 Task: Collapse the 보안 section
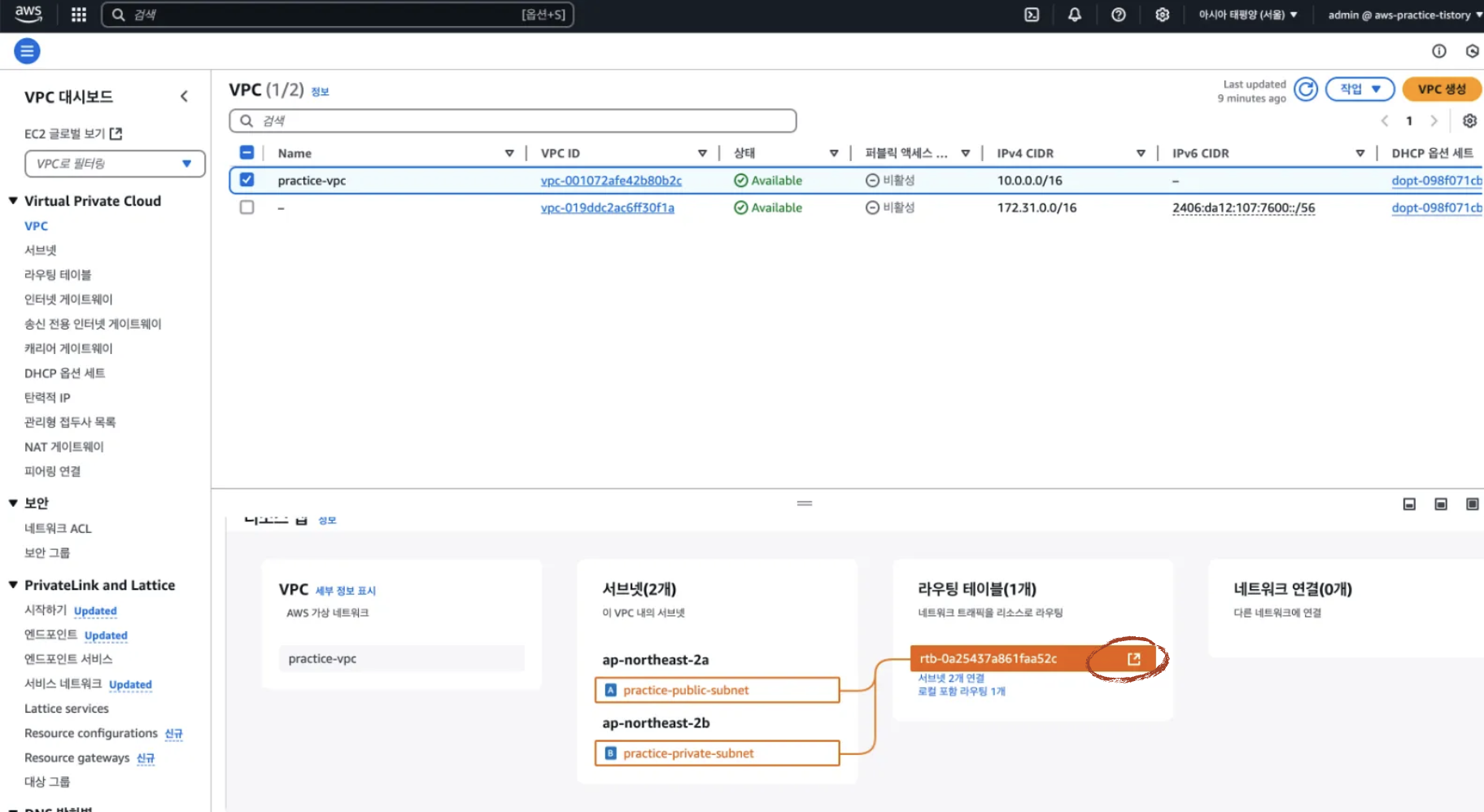click(x=13, y=503)
